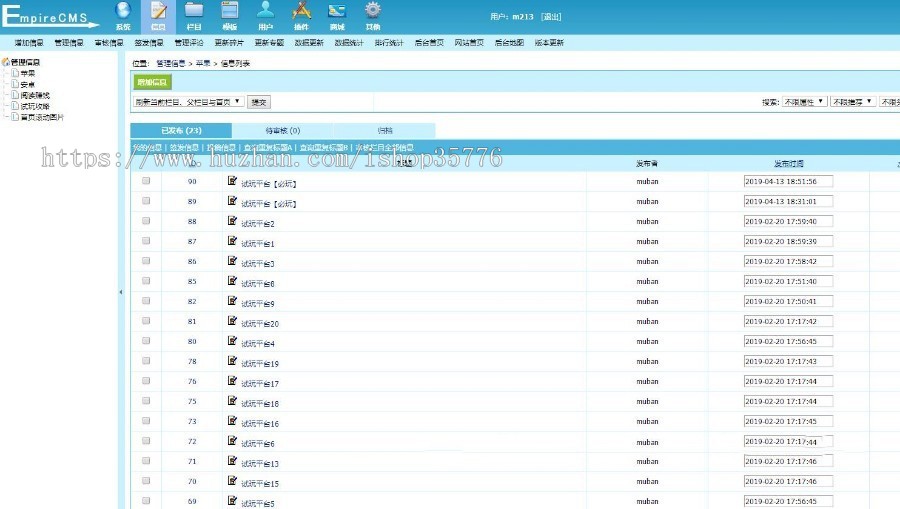This screenshot has width=900, height=509.
Task: Switch to the 归档 tab
Action: point(385,130)
